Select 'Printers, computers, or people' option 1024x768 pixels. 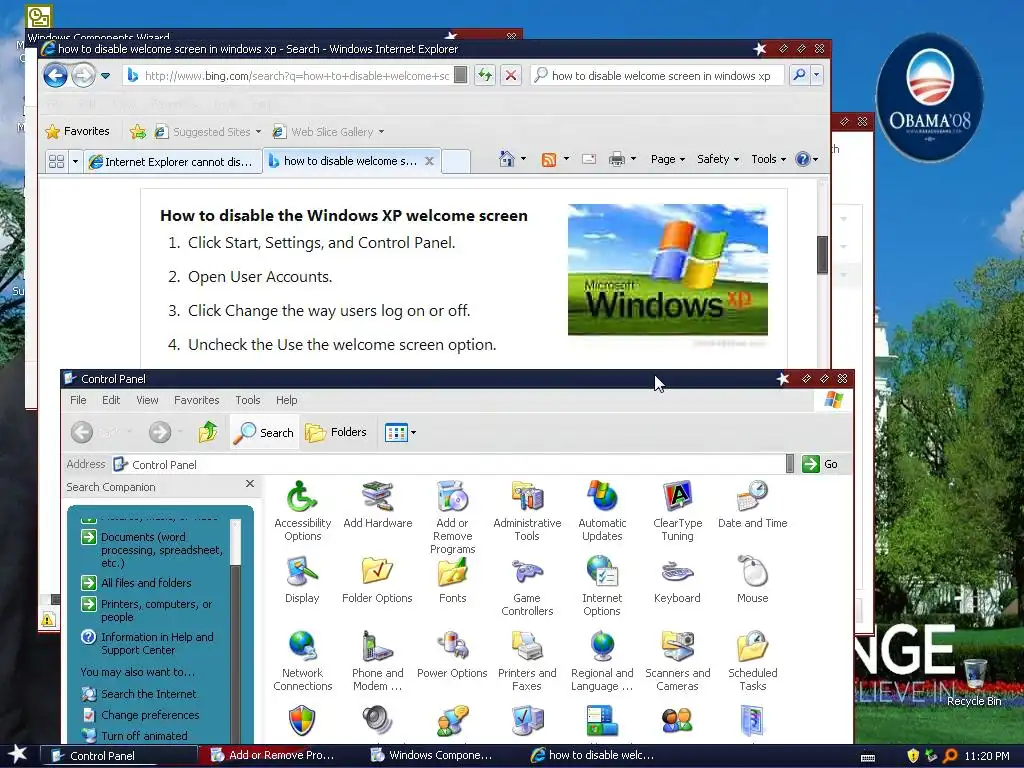146,611
